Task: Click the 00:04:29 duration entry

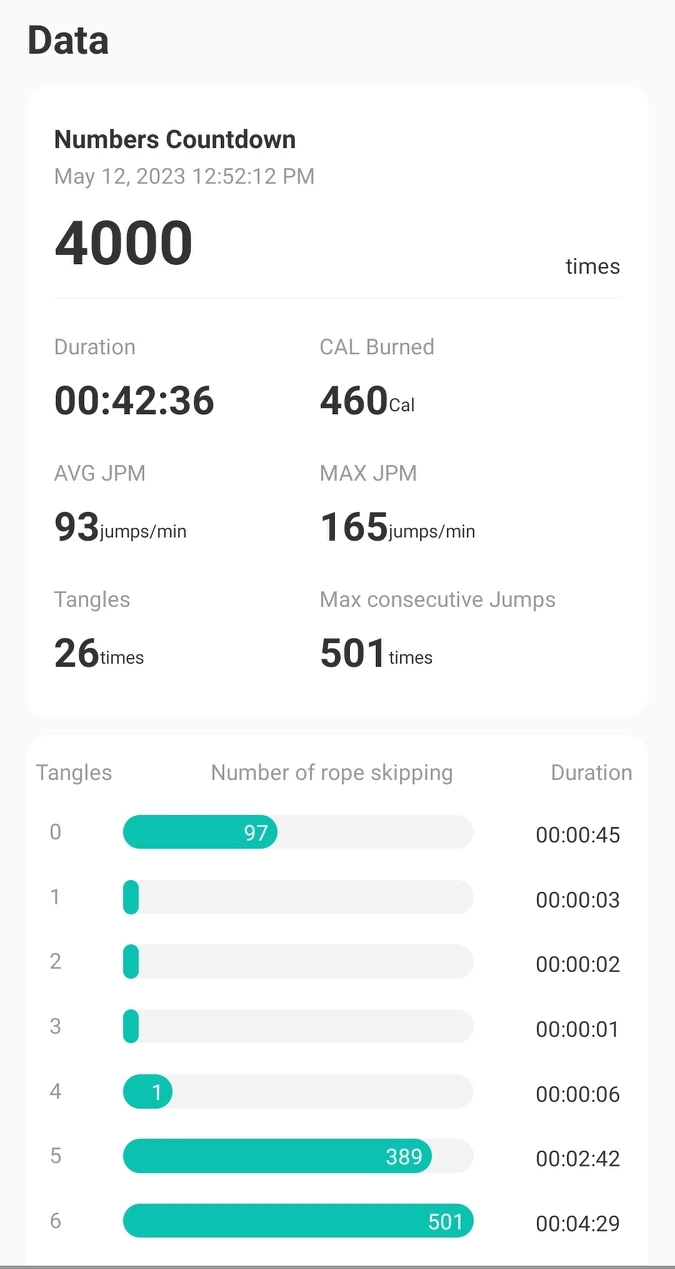Action: click(578, 1224)
